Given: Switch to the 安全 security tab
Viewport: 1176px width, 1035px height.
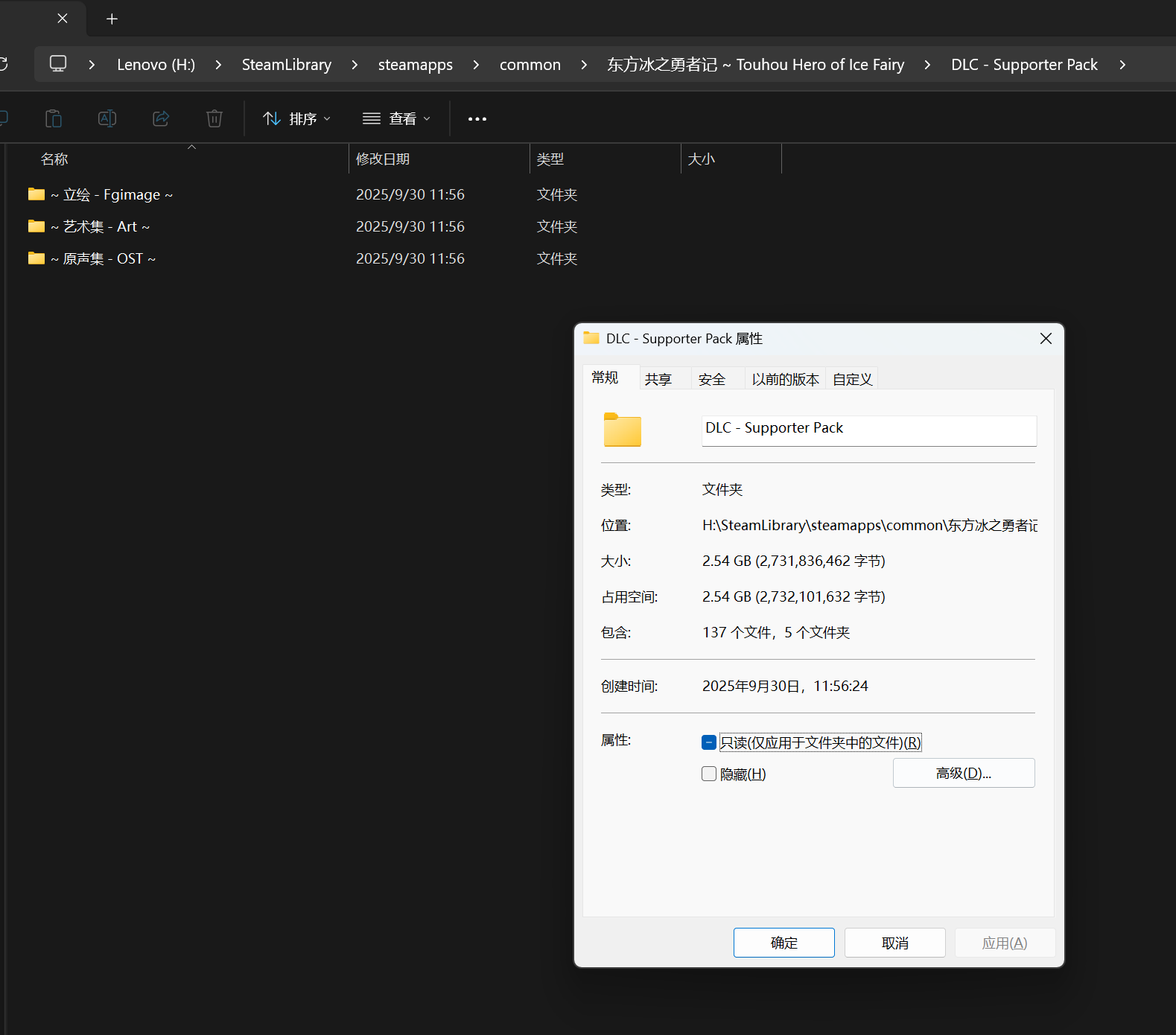Looking at the screenshot, I should pos(711,379).
